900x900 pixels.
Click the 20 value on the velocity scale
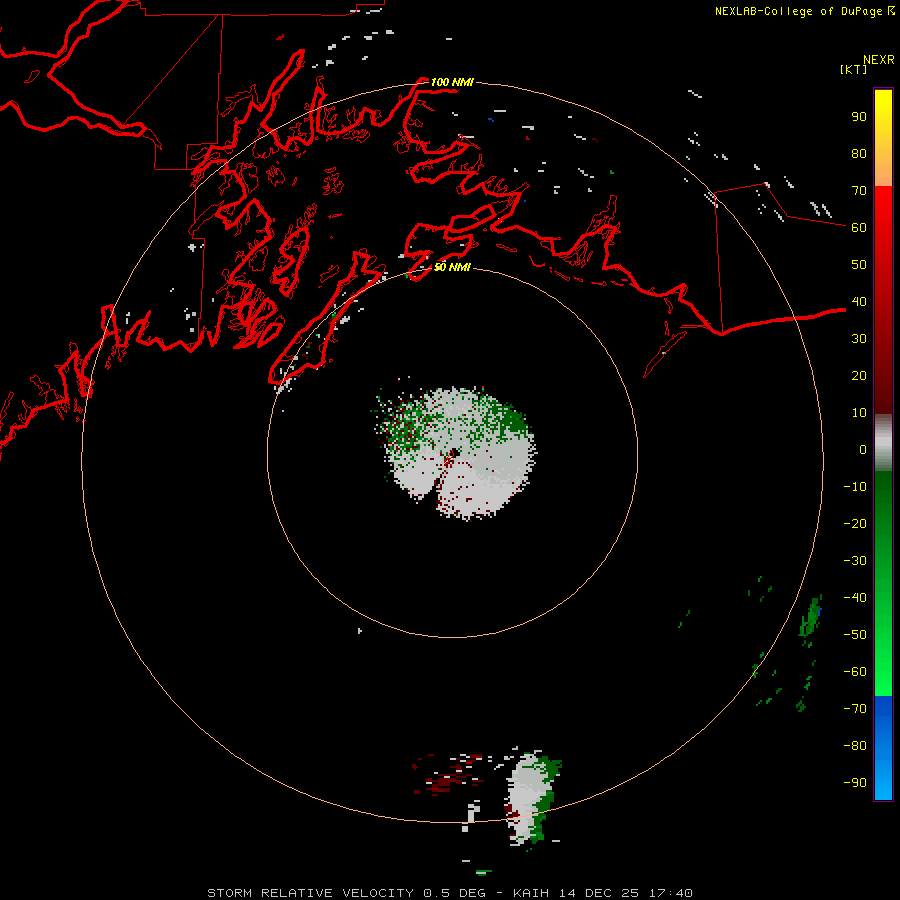(x=859, y=375)
